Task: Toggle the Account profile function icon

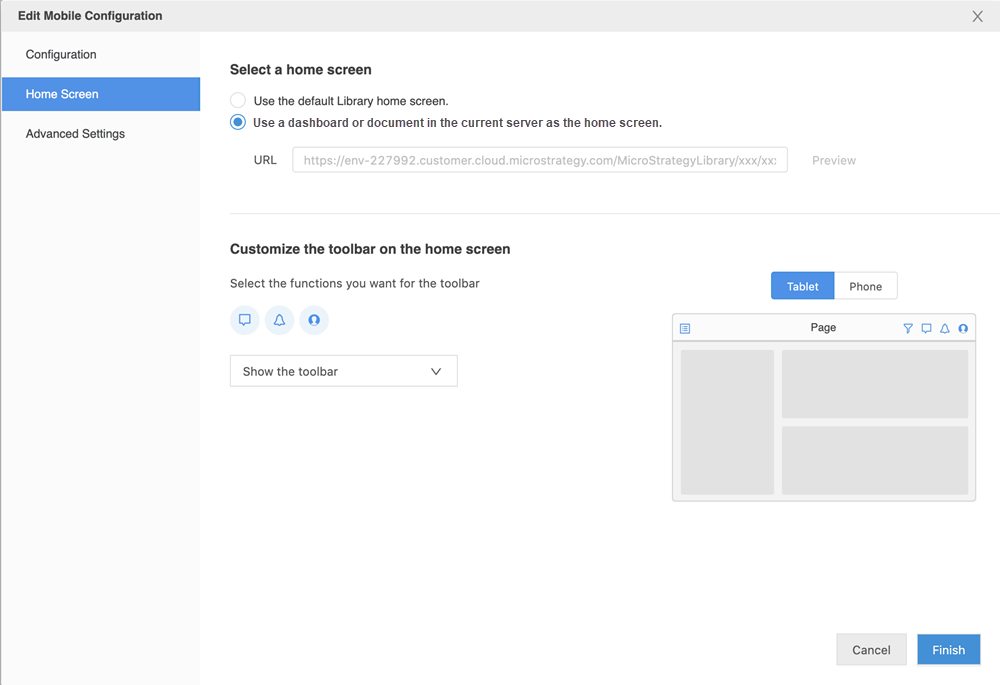Action: pos(314,320)
